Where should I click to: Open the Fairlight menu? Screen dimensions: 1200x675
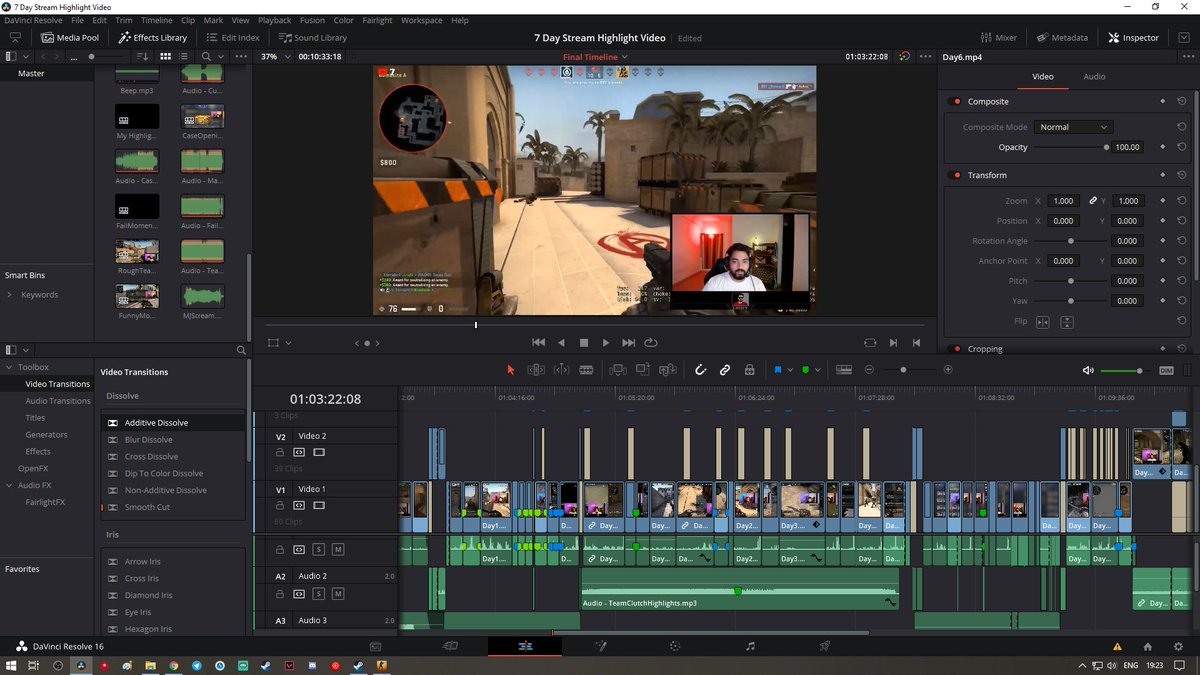(376, 20)
